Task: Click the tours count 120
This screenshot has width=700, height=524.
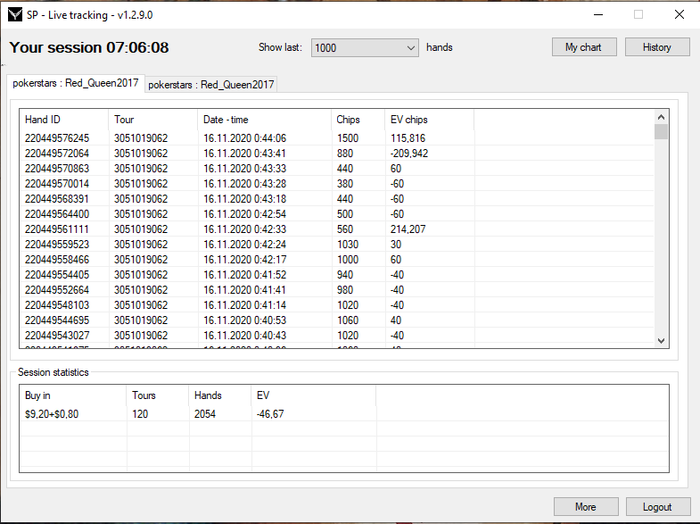Action: 140,414
